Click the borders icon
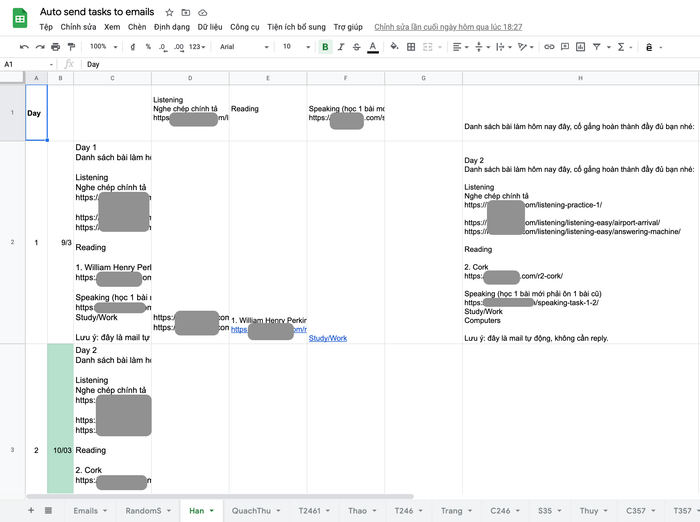The width and height of the screenshot is (700, 522). [x=411, y=47]
